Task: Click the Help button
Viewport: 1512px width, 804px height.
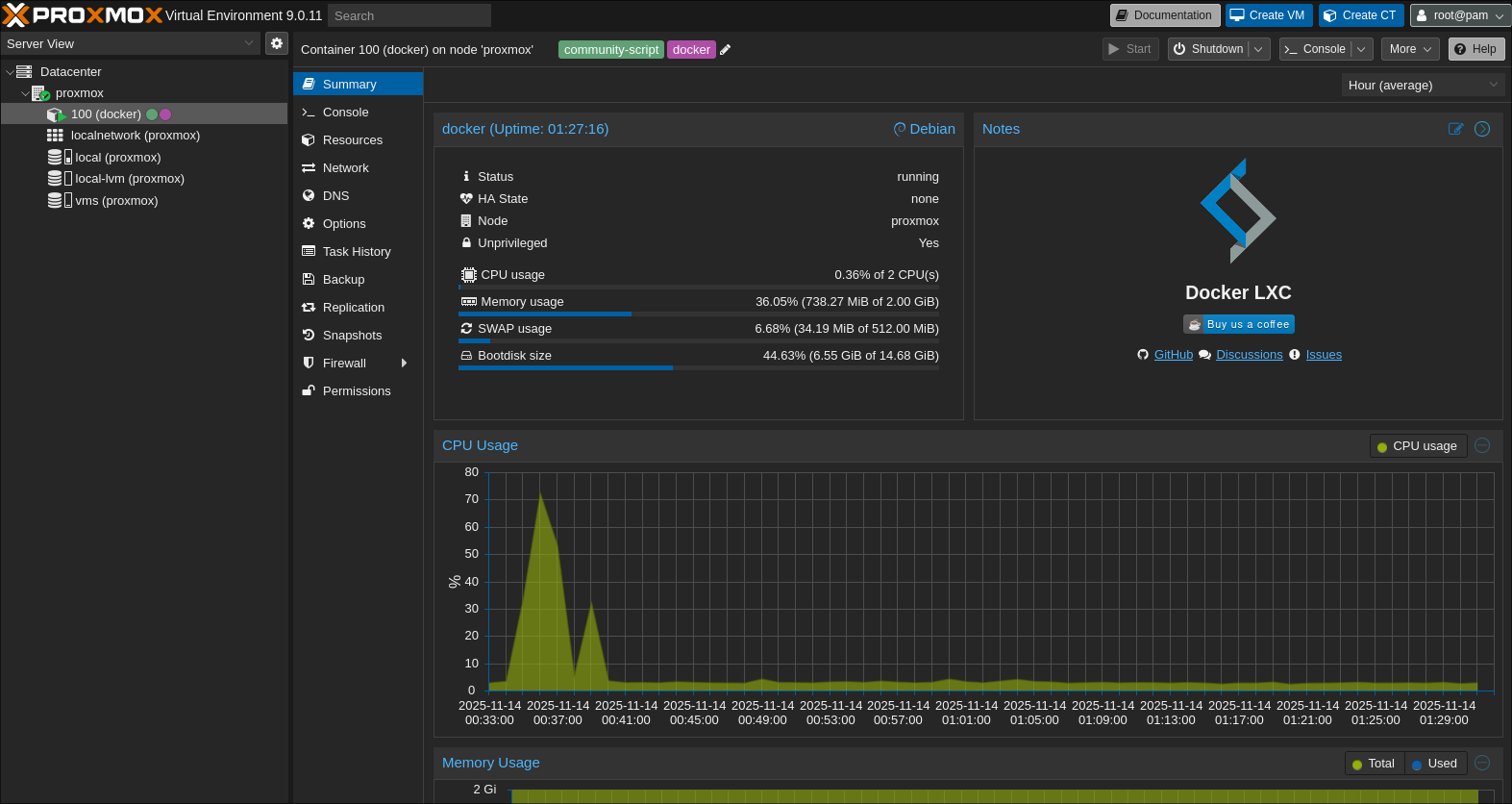Action: coord(1476,49)
